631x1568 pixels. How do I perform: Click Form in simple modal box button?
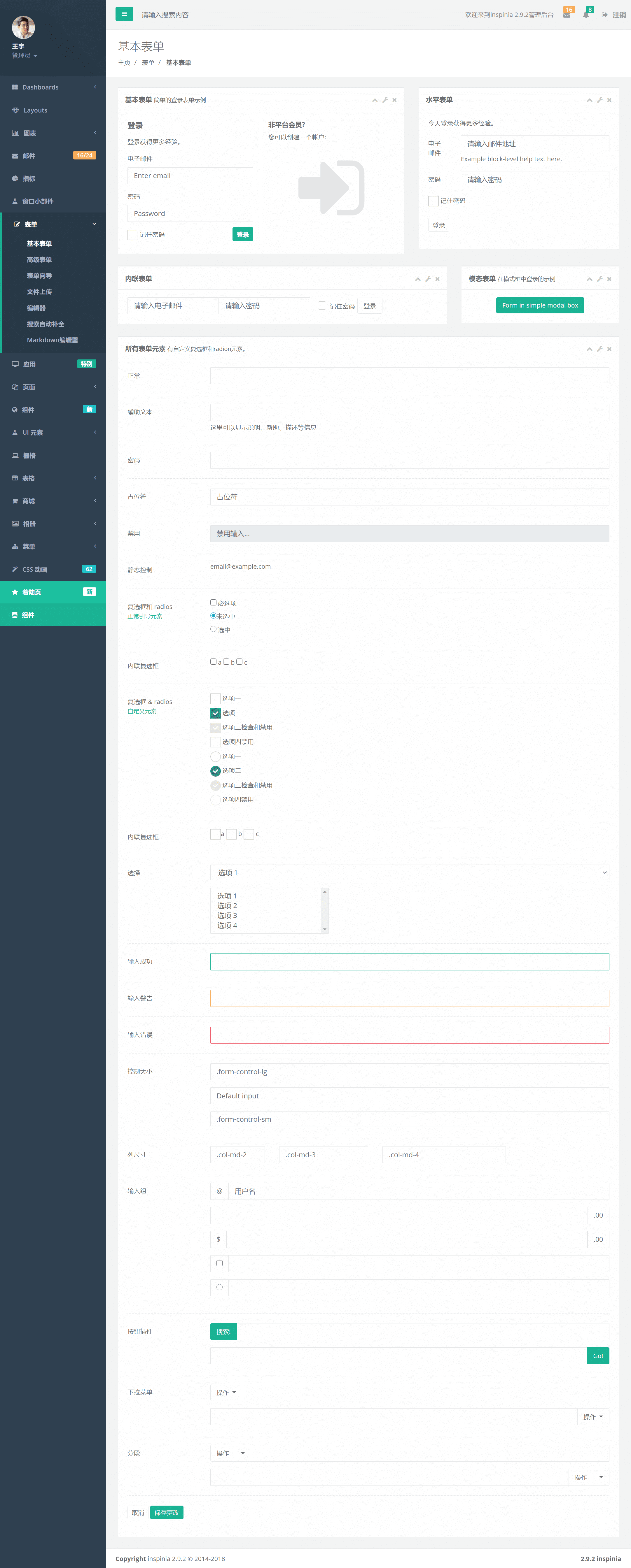coord(540,305)
